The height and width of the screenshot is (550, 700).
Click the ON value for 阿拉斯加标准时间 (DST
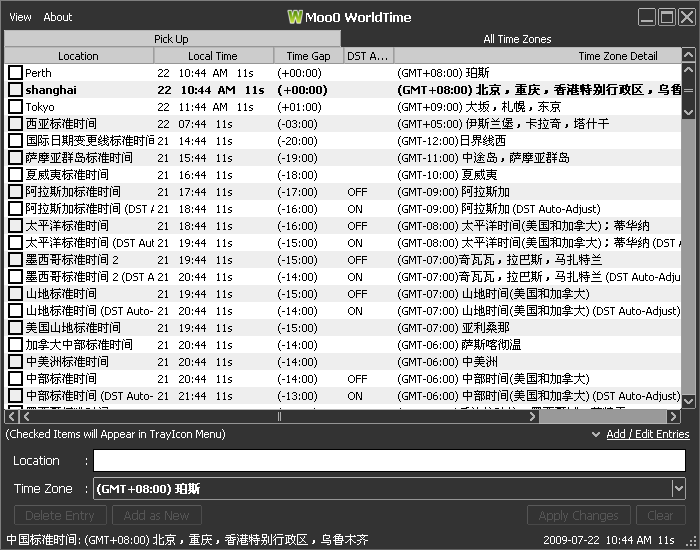[x=355, y=209]
